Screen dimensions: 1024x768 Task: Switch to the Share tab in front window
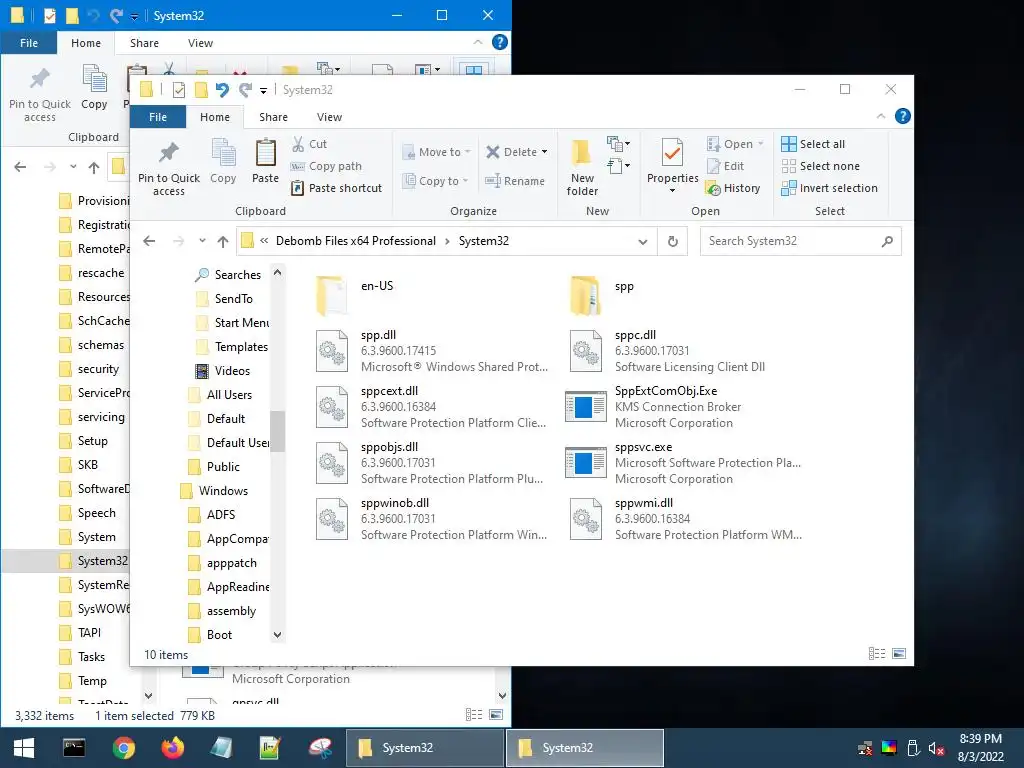(273, 117)
